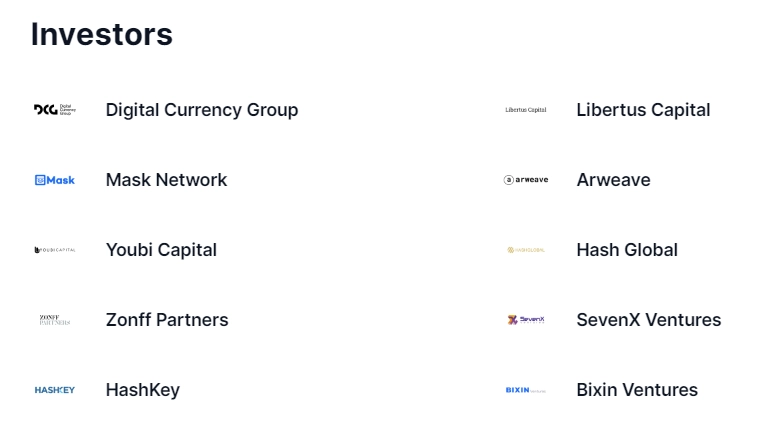Click the HashKey investor name
The height and width of the screenshot is (432, 778).
coord(142,390)
